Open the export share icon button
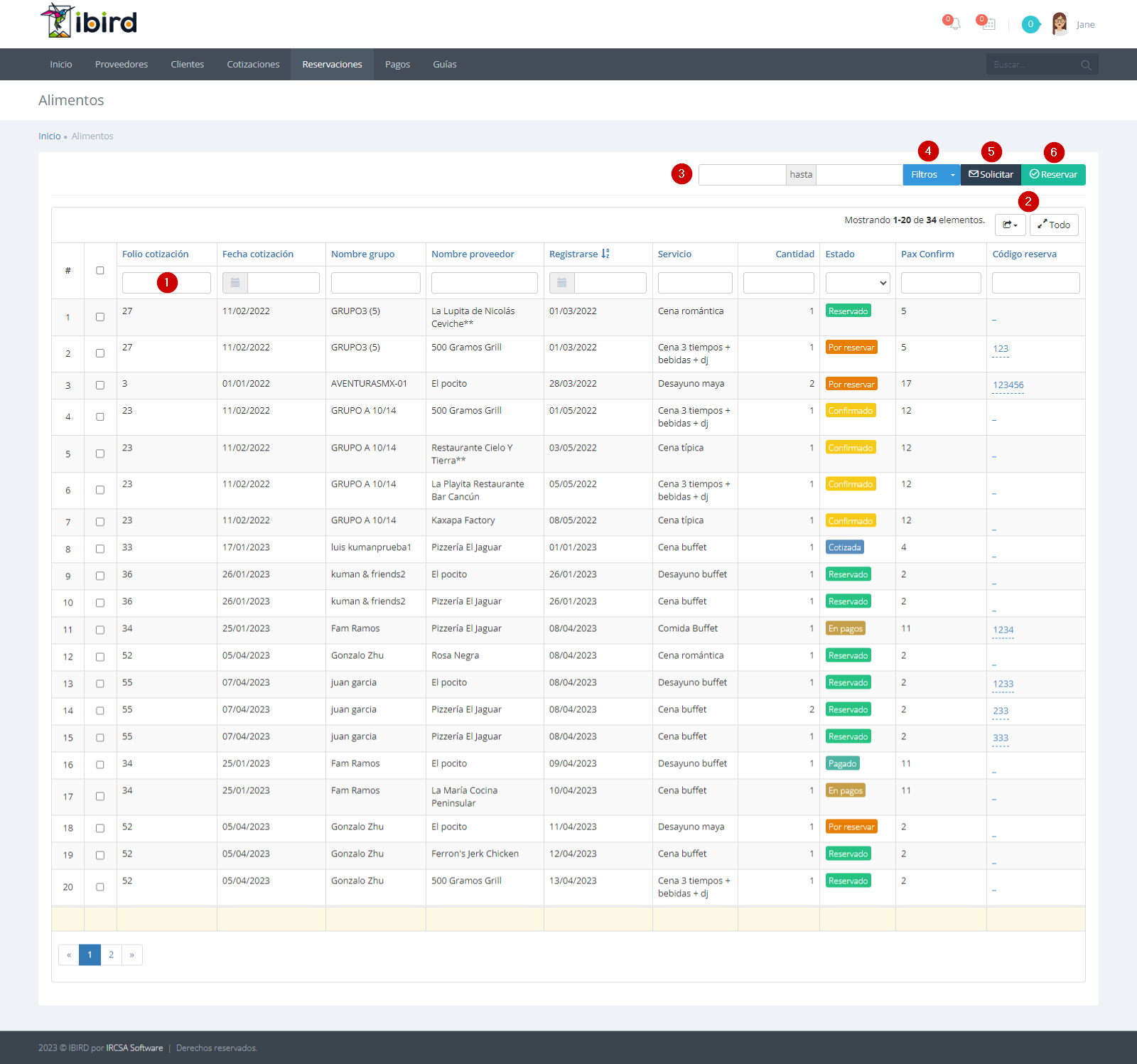1137x1064 pixels. point(1010,225)
